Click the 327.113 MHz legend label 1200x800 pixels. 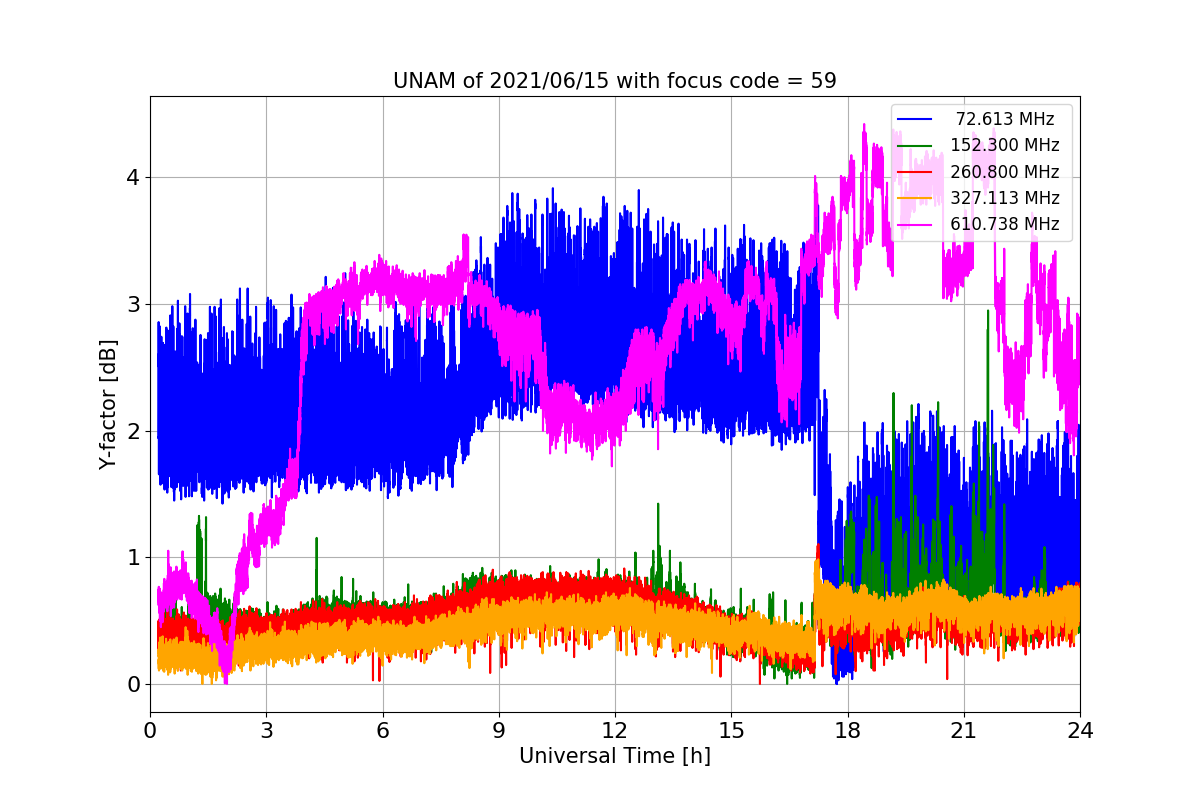[x=1005, y=198]
